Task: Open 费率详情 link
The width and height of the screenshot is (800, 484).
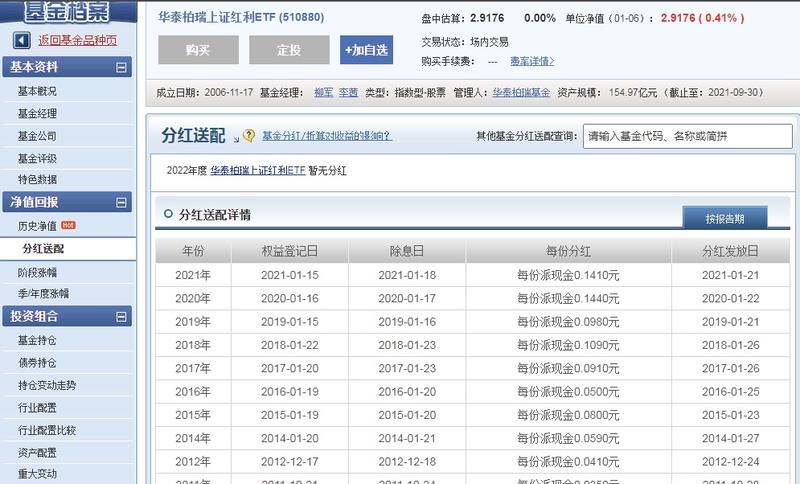Action: (x=532, y=61)
